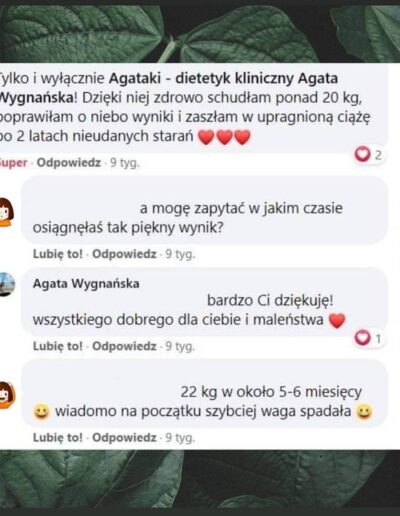Screen dimensions: 400x516
Task: Click the heart reaction count showing 2
Action: pos(369,155)
